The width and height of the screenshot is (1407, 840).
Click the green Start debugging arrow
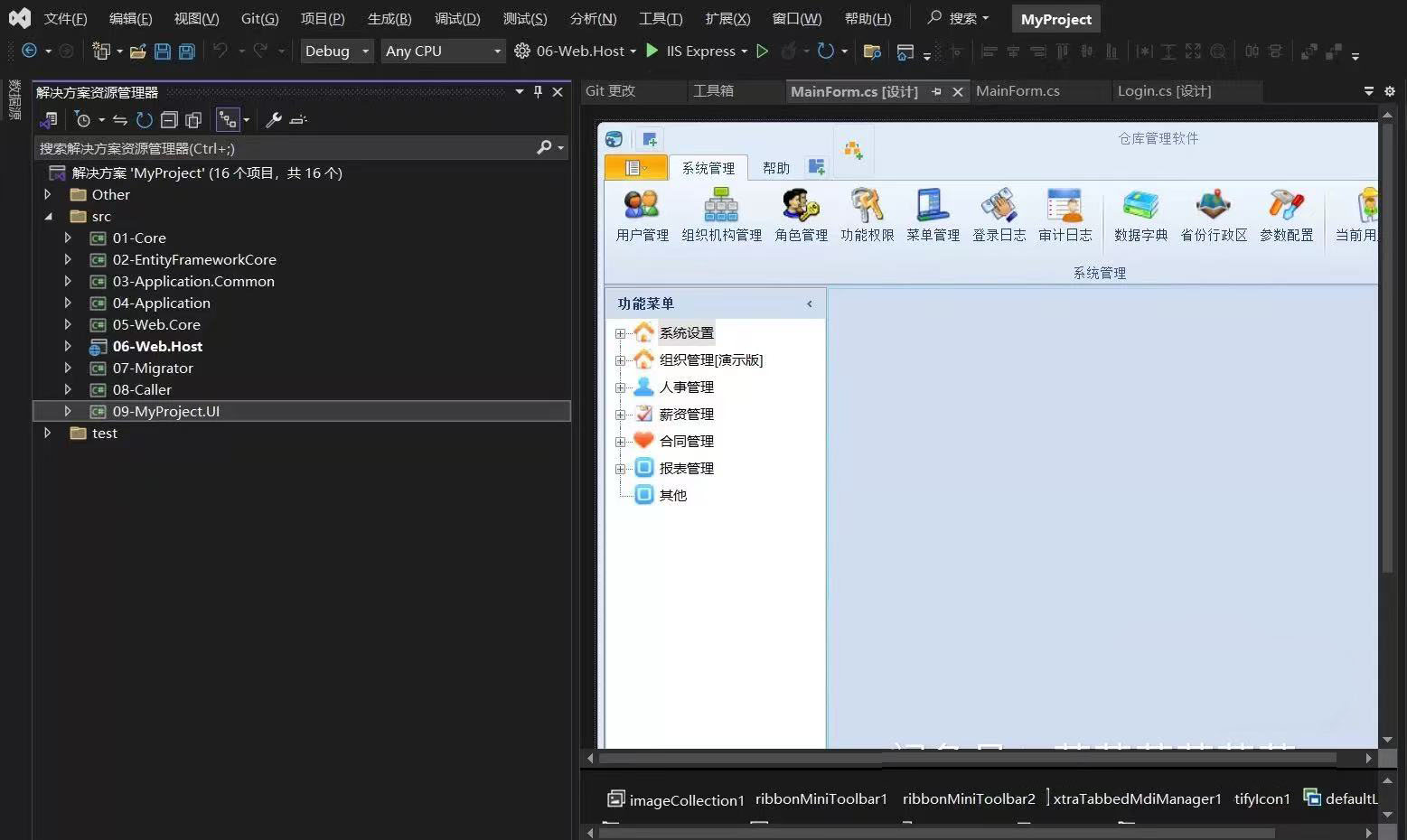[x=652, y=51]
